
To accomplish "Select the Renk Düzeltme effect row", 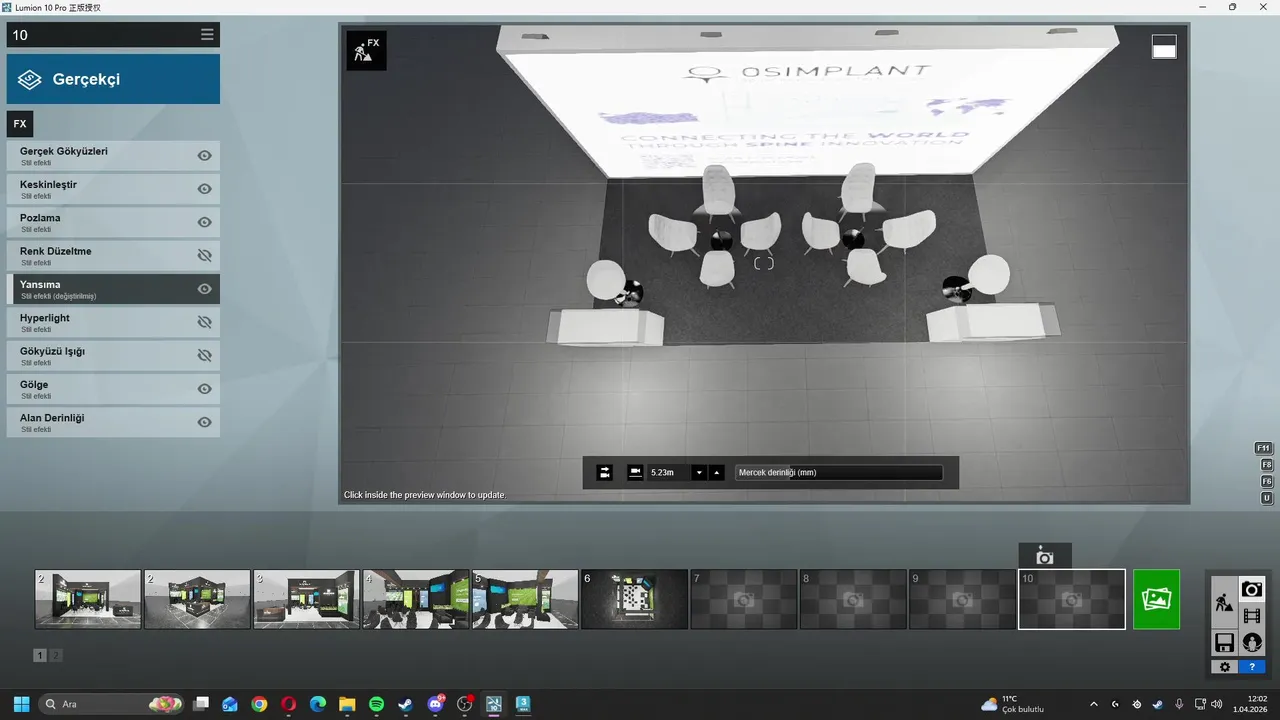I will coord(113,255).
